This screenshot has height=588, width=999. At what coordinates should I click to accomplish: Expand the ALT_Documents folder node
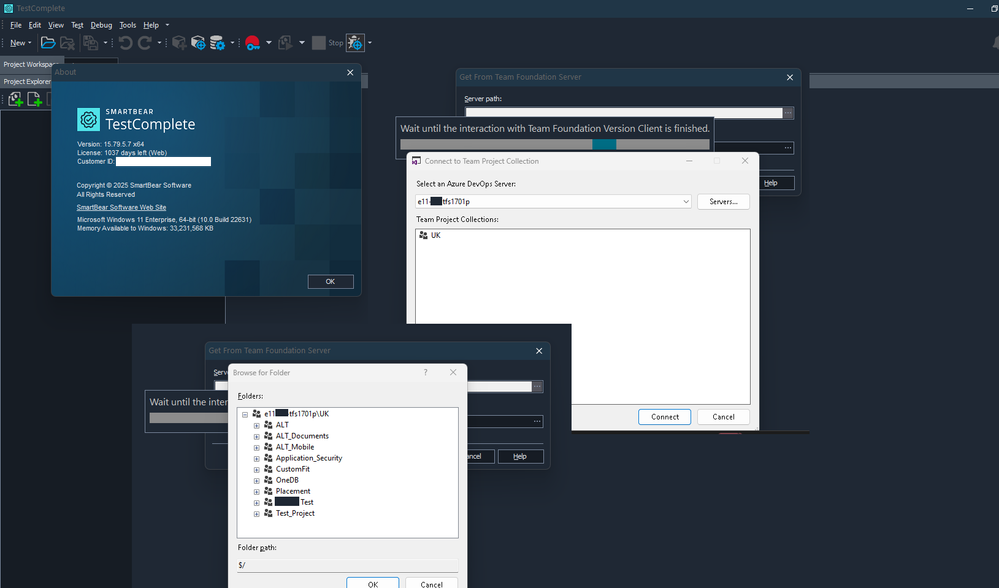[256, 436]
